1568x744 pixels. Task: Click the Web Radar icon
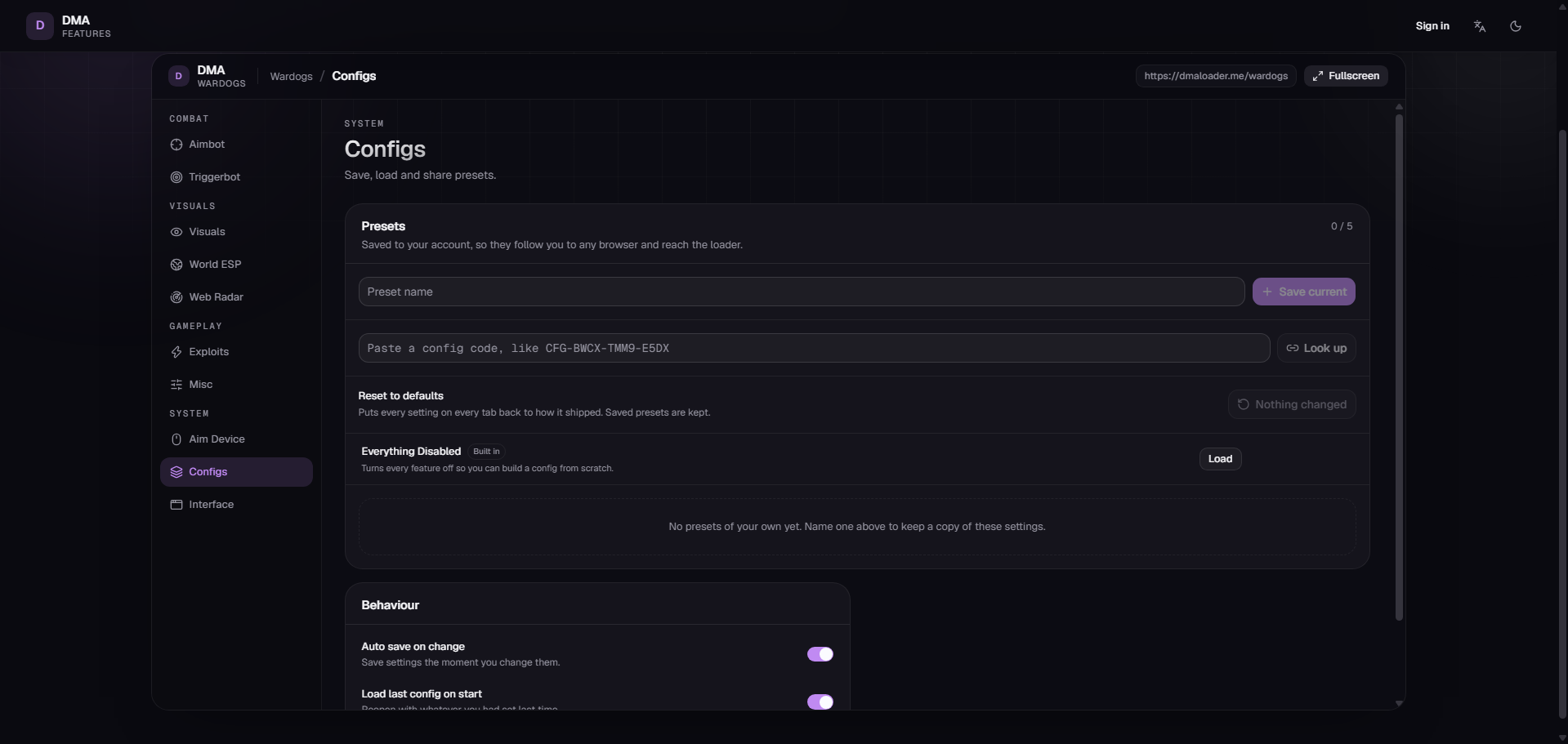click(x=176, y=297)
